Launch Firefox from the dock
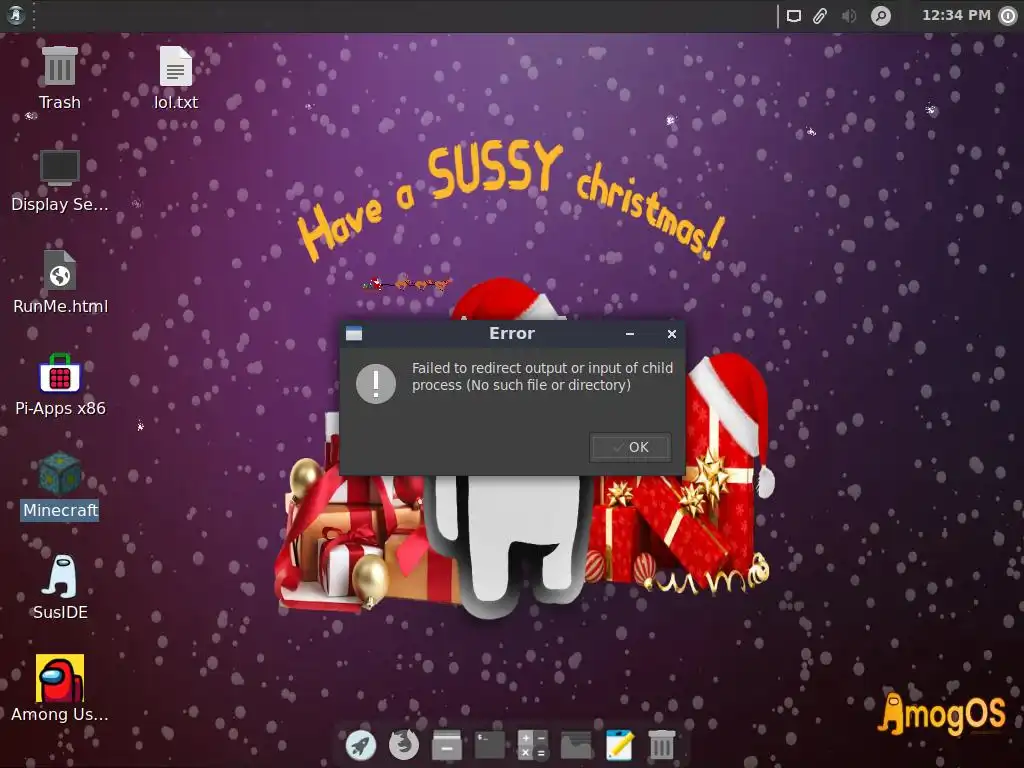This screenshot has height=768, width=1024. click(404, 745)
